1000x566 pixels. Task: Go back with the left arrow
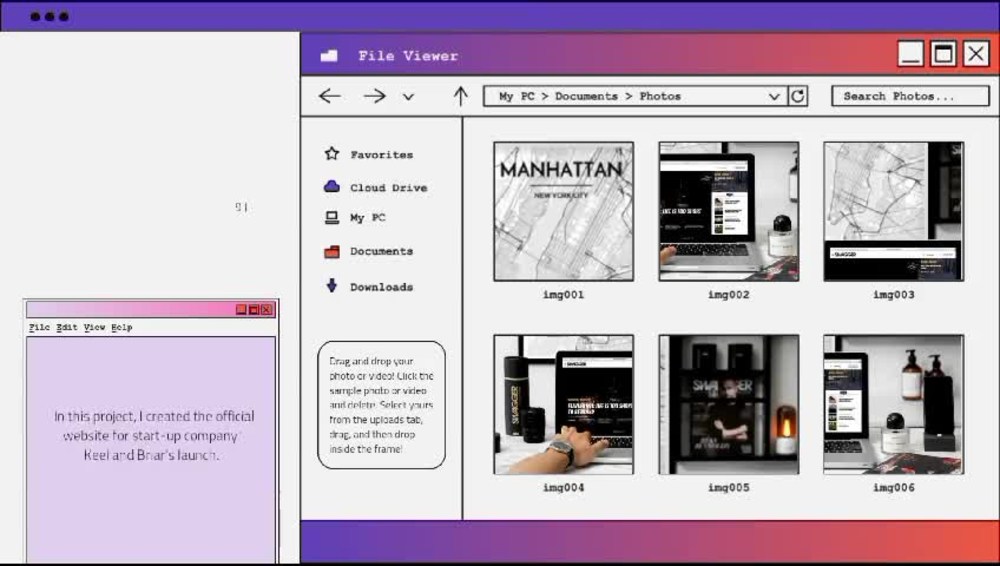[x=330, y=96]
